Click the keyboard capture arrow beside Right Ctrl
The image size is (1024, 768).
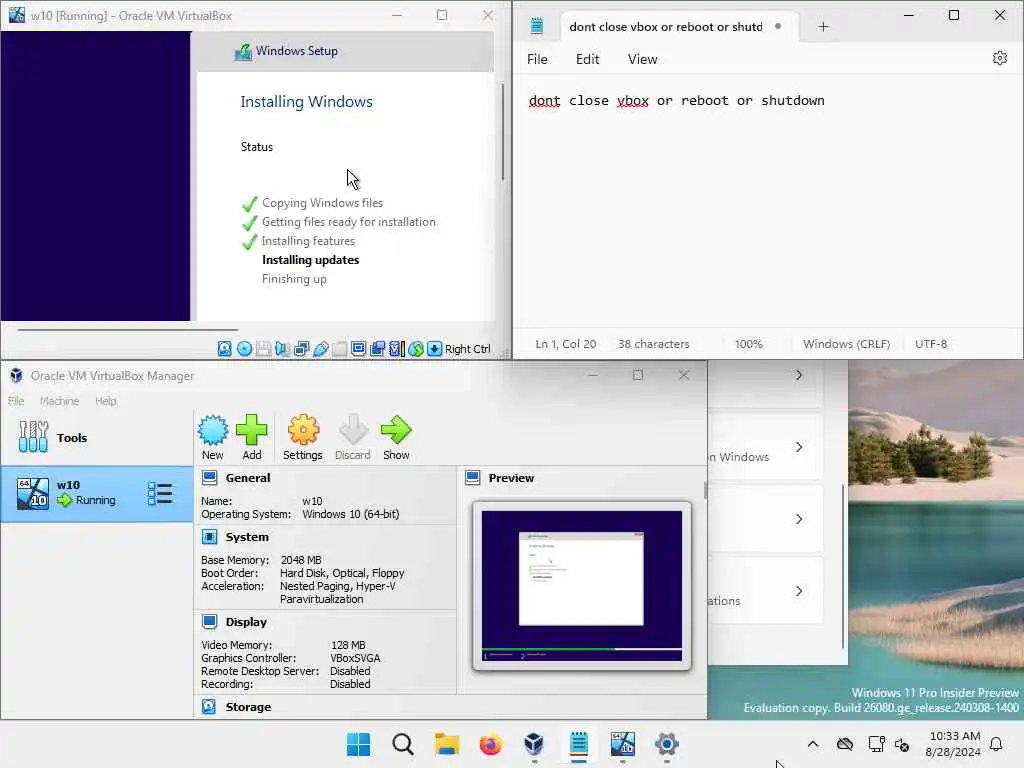435,349
